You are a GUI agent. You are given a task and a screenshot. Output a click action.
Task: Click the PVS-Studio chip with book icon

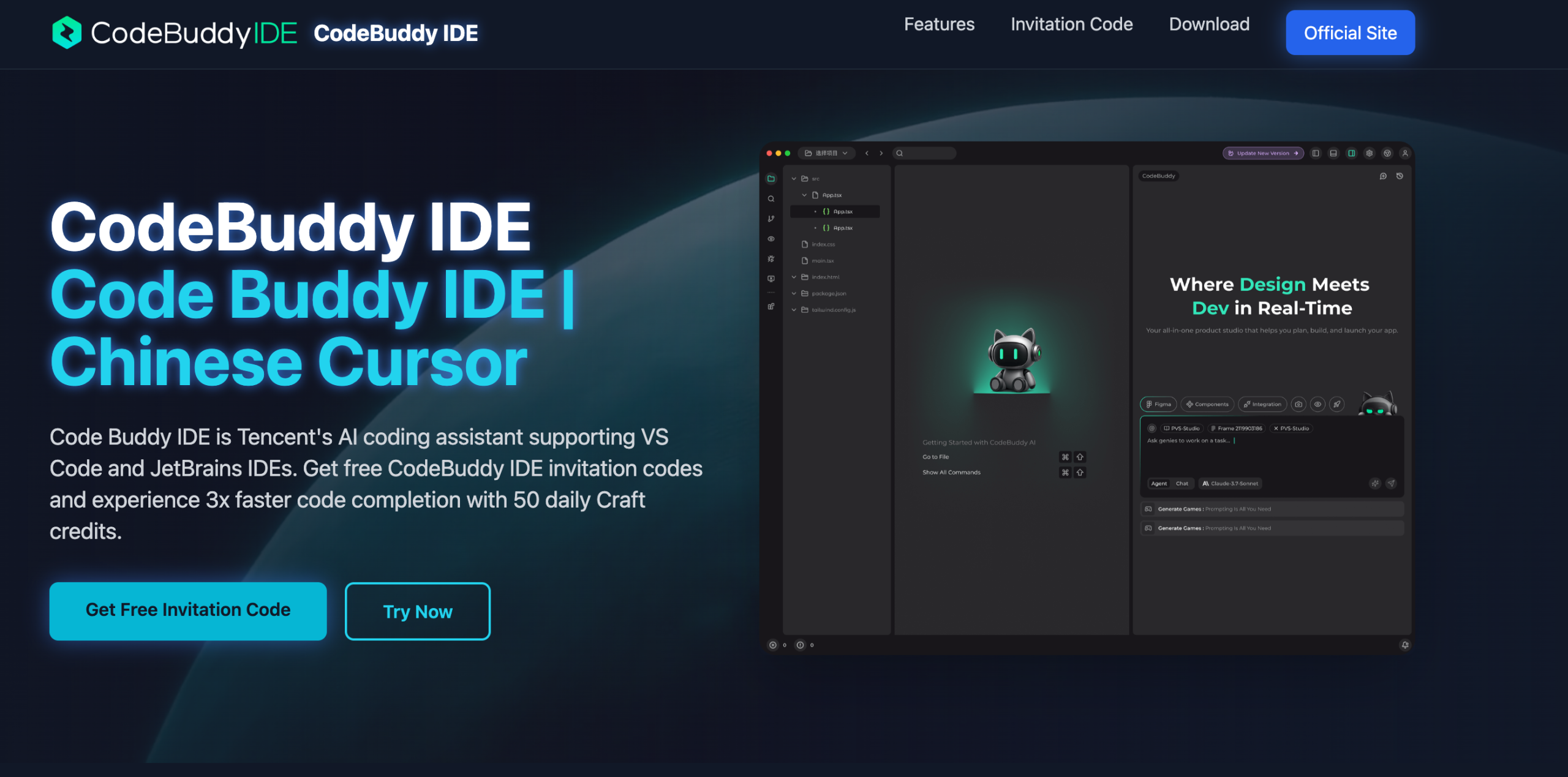point(1182,429)
